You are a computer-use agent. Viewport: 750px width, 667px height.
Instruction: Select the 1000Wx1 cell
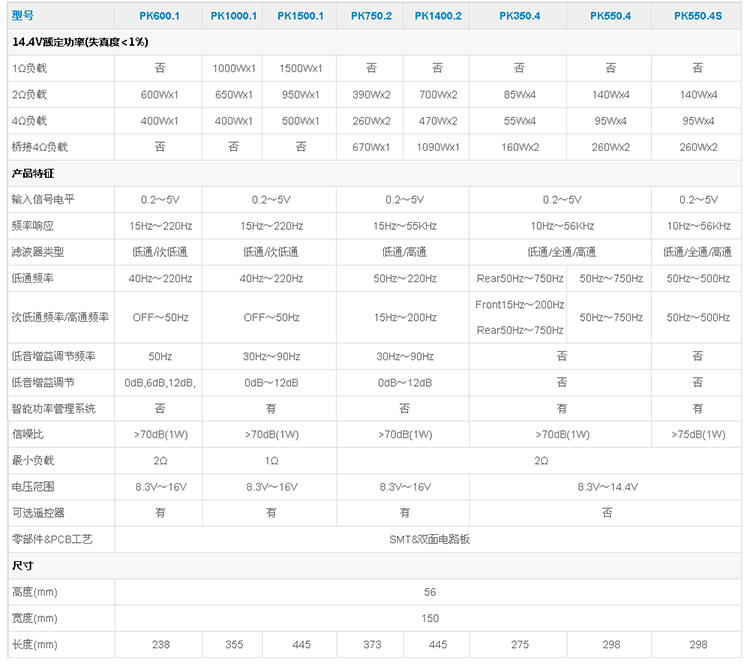(234, 68)
